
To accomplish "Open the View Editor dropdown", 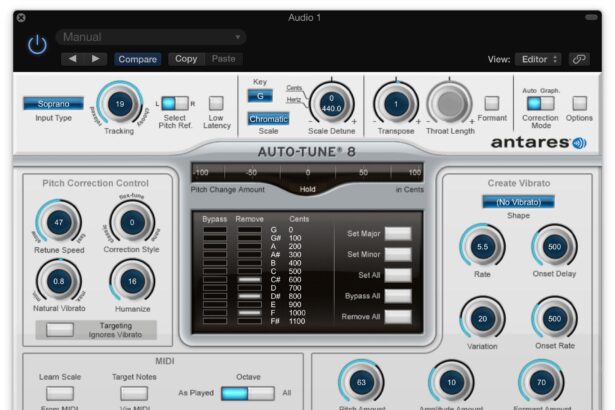I will coord(540,59).
